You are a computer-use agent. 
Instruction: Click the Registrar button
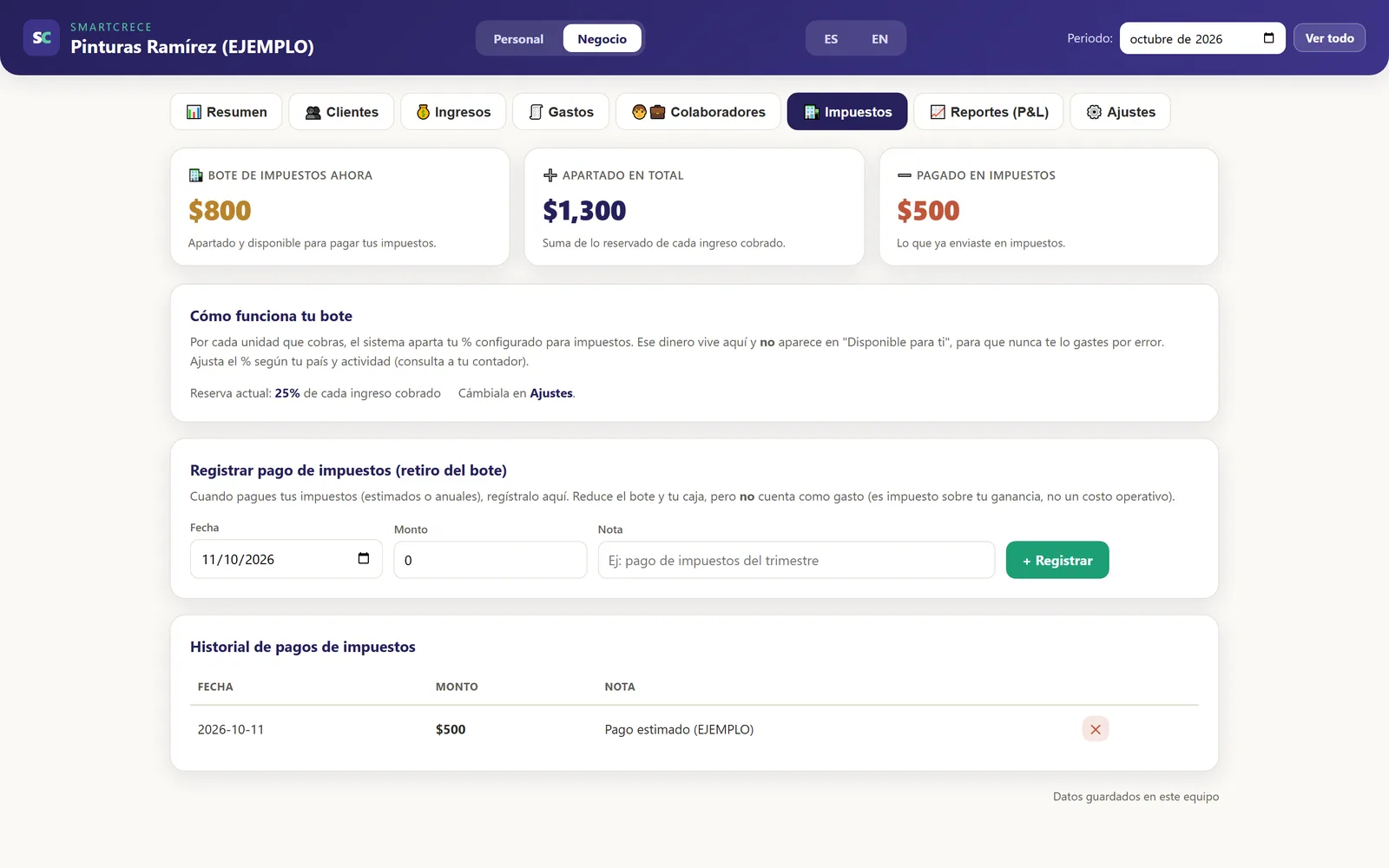click(x=1057, y=560)
